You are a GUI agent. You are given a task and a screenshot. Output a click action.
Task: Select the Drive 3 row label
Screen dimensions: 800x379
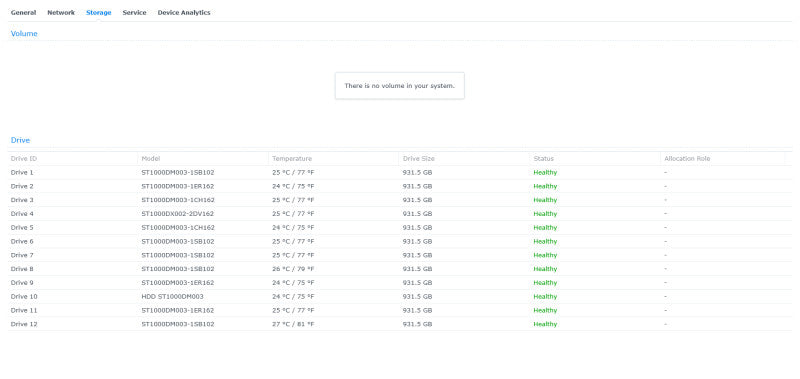(22, 200)
